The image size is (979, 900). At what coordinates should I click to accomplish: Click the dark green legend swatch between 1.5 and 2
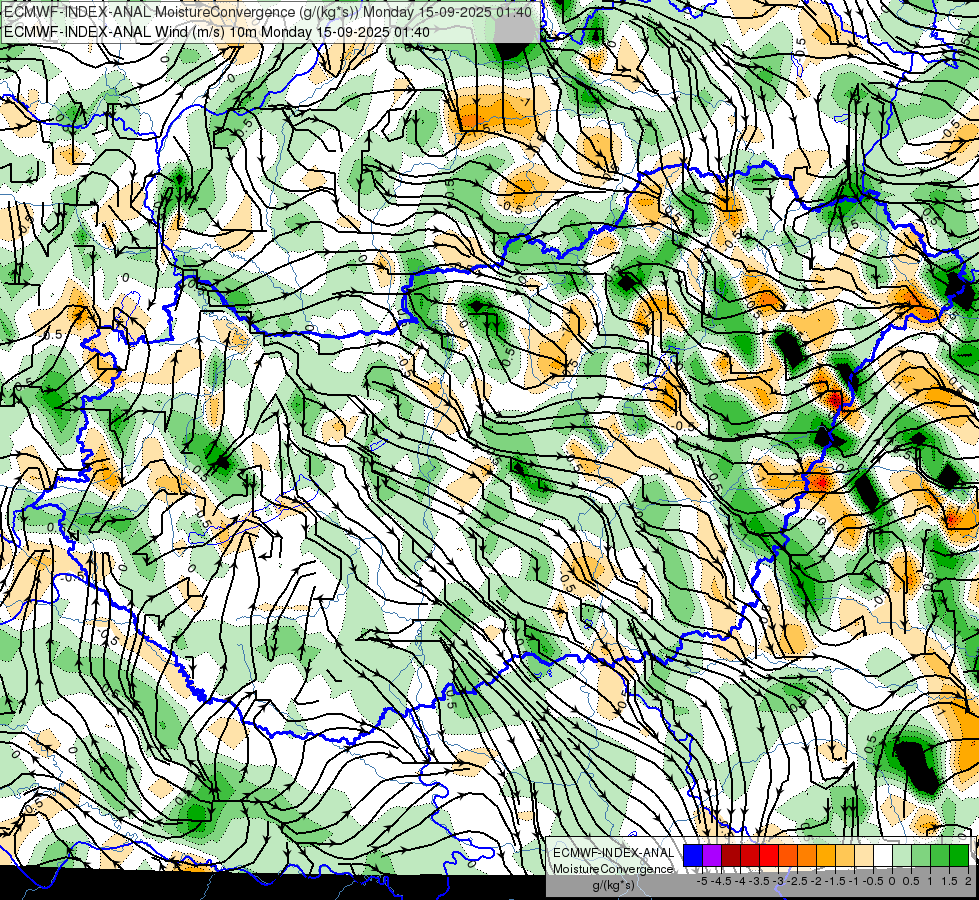(x=958, y=856)
